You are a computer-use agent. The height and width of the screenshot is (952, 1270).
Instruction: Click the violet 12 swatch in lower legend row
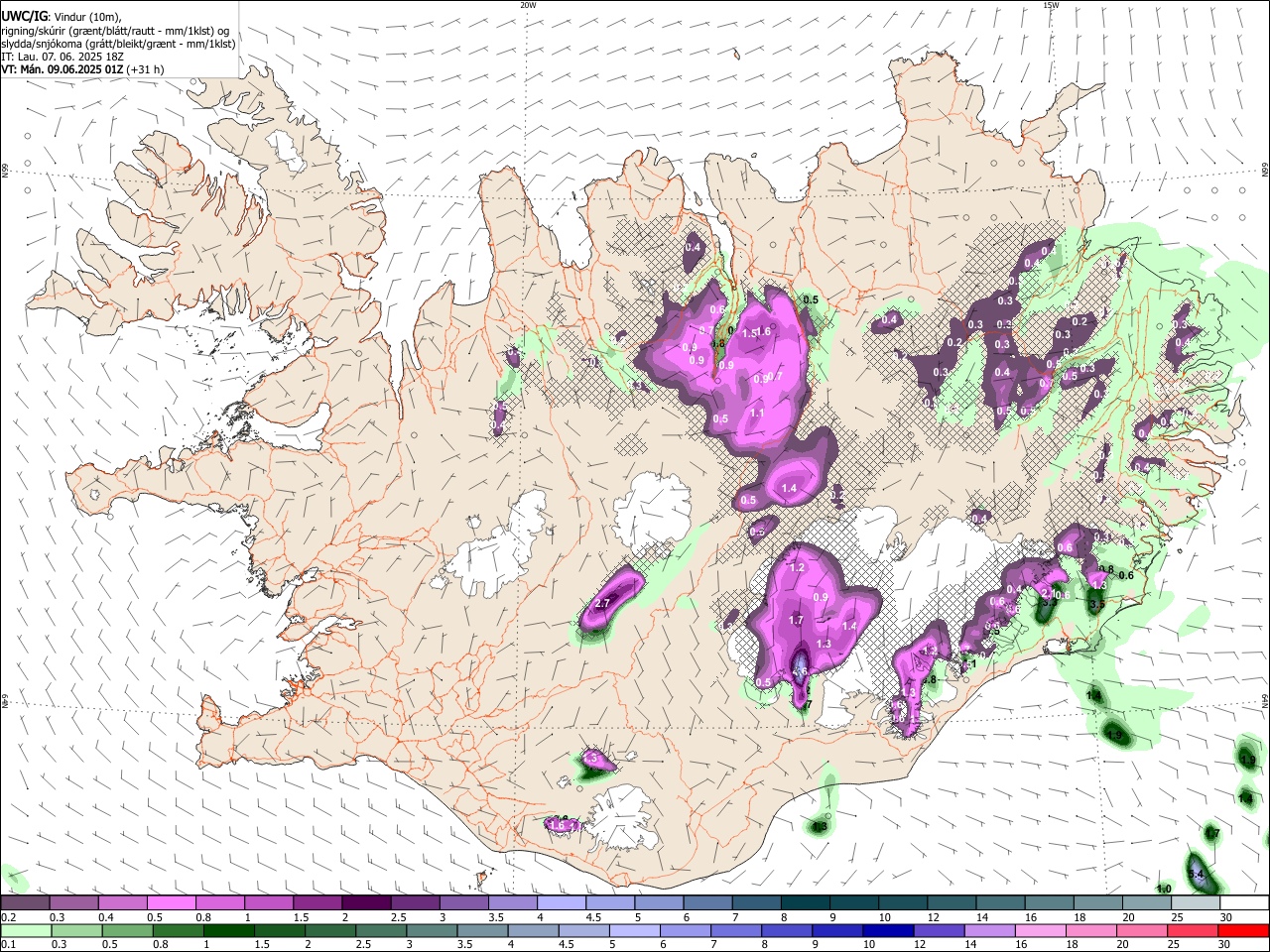939,931
